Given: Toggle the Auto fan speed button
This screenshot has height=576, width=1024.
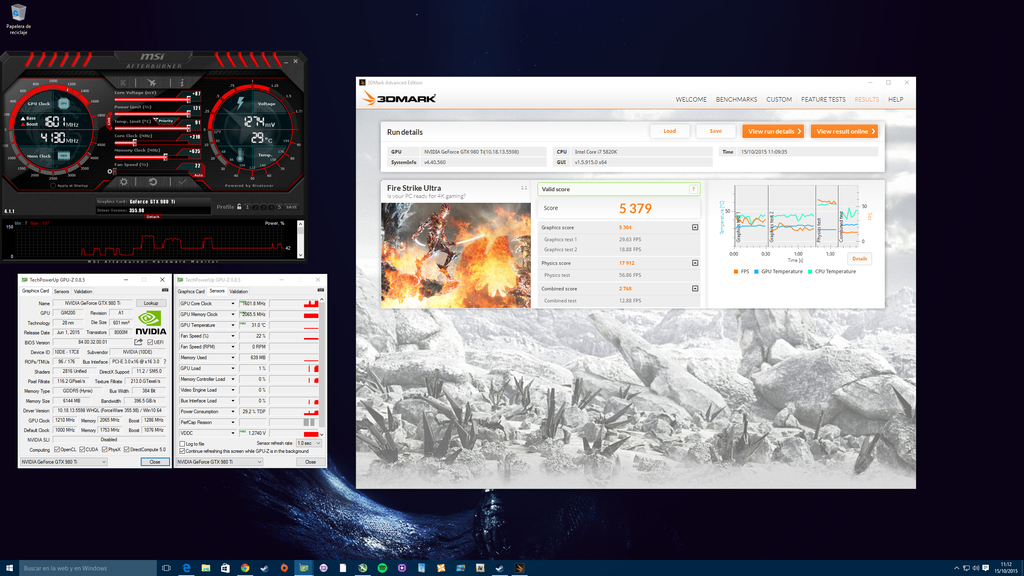Looking at the screenshot, I should tap(199, 175).
